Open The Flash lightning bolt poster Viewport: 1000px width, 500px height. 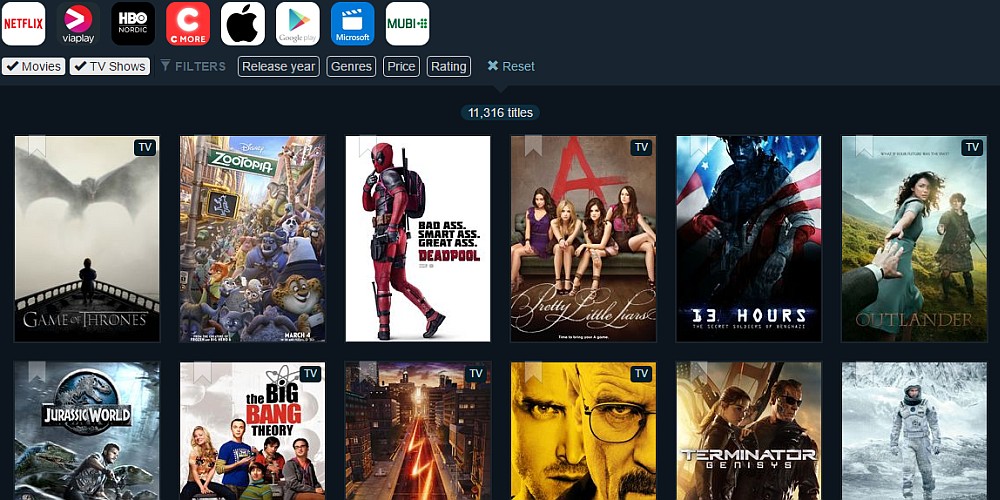tap(418, 431)
